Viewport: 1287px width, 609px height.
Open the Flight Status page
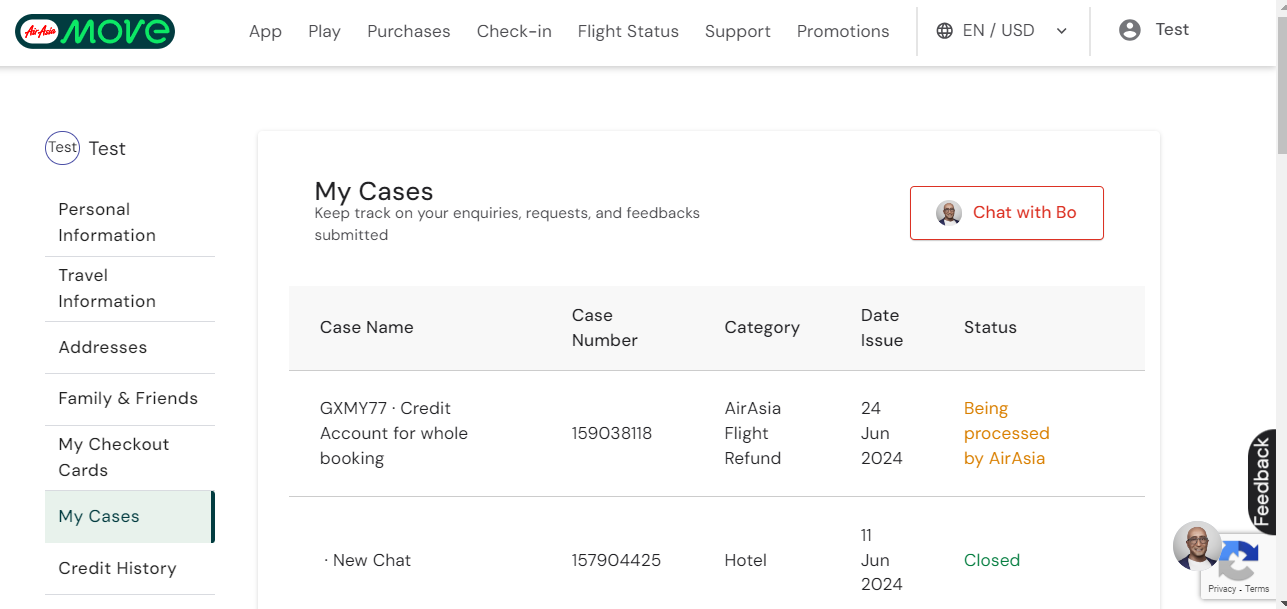tap(628, 31)
